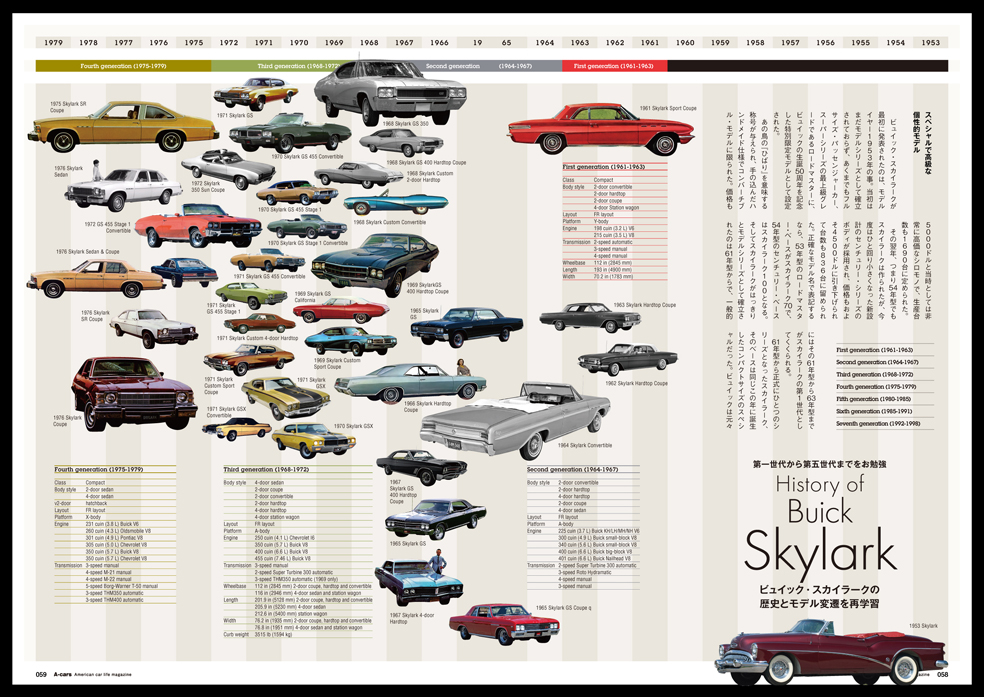984x697 pixels.
Task: Select the gray 1964 Skylark Convertible photo
Action: [x=515, y=419]
